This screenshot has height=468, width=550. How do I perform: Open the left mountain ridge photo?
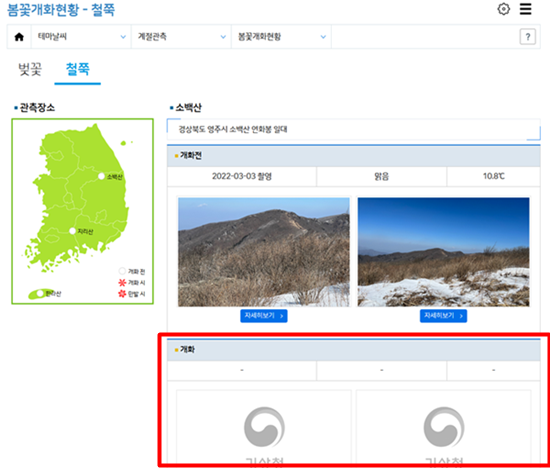[x=264, y=252]
